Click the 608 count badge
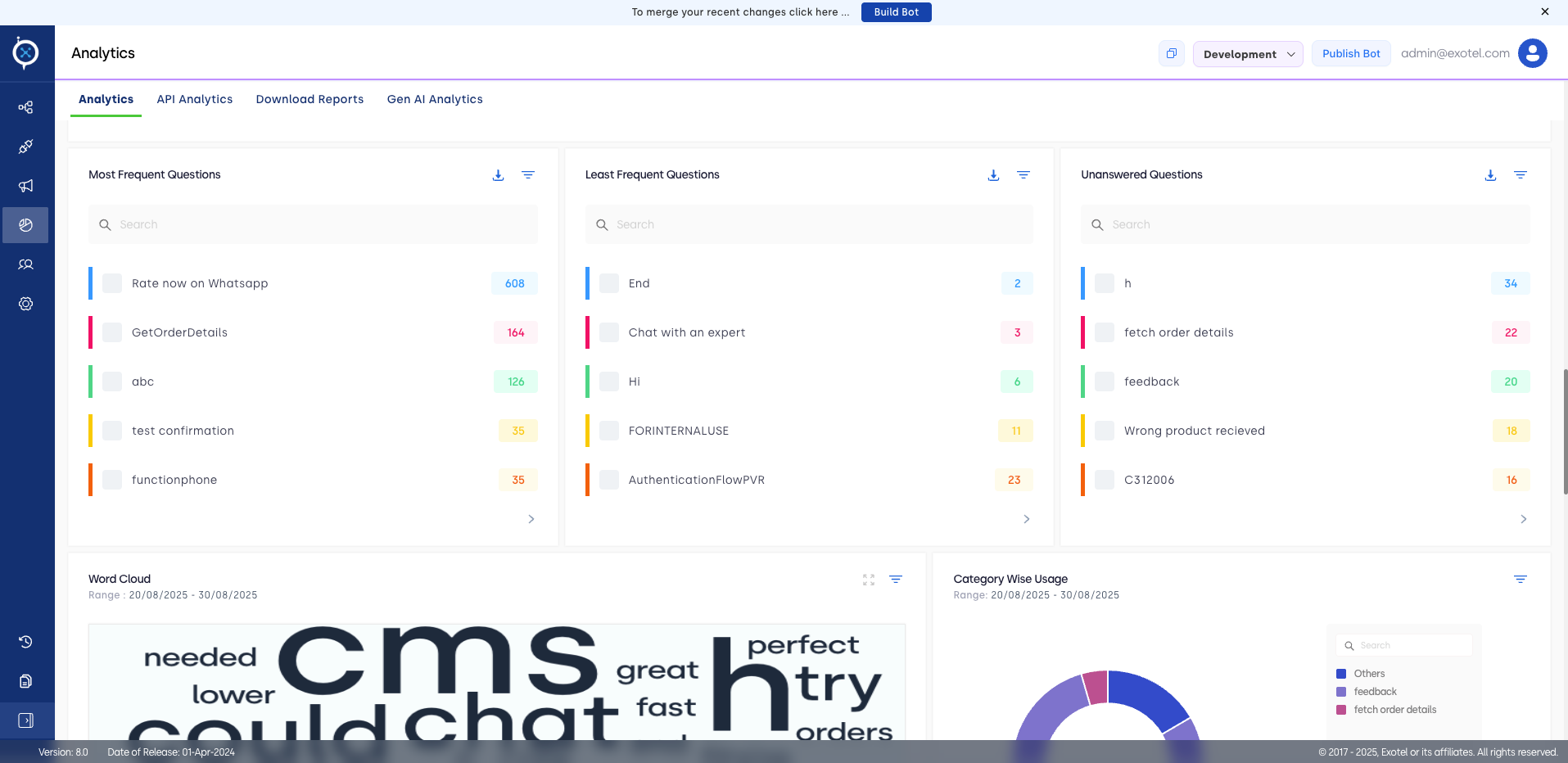This screenshot has width=1568, height=763. point(514,283)
